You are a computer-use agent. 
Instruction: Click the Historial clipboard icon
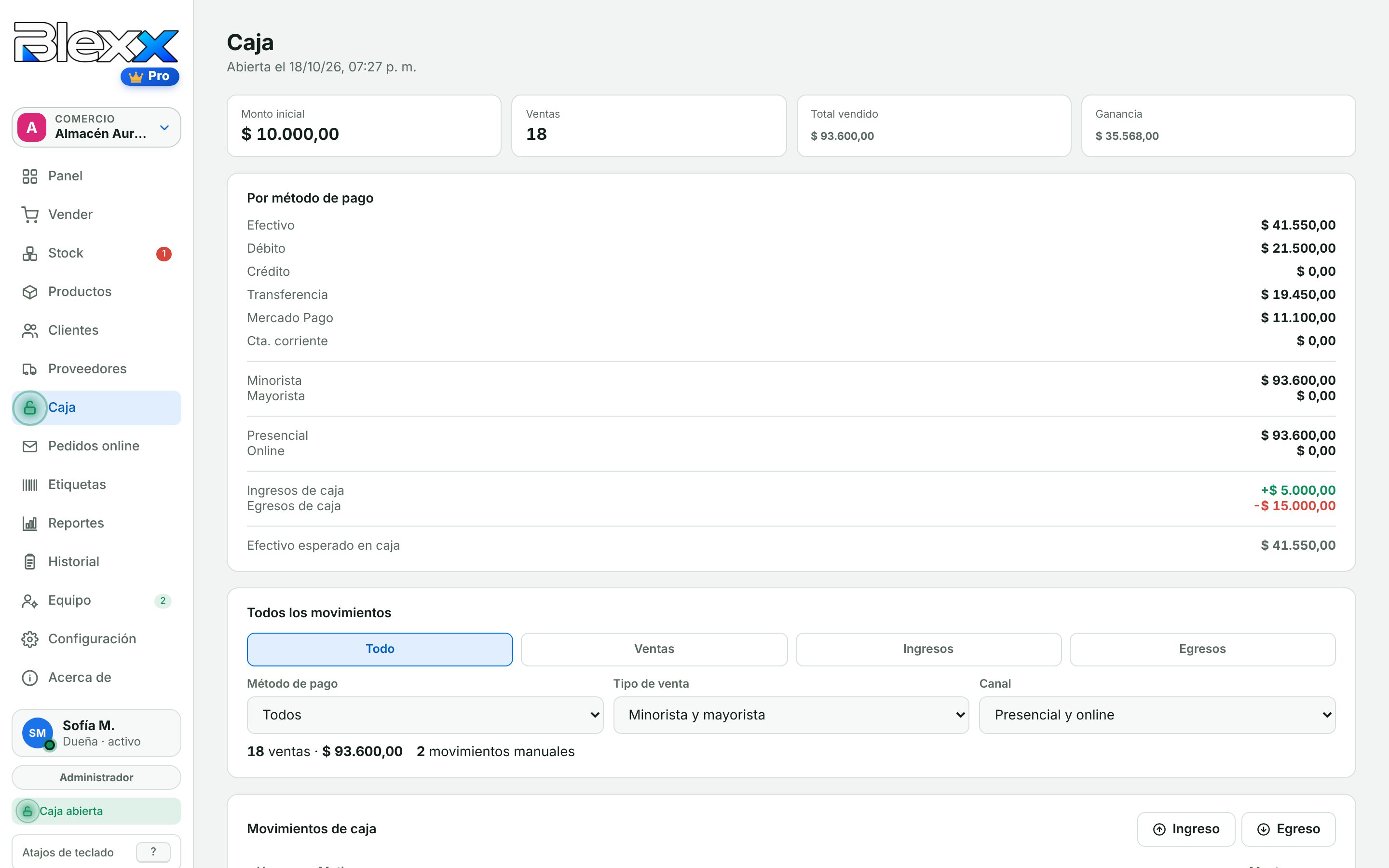(30, 562)
